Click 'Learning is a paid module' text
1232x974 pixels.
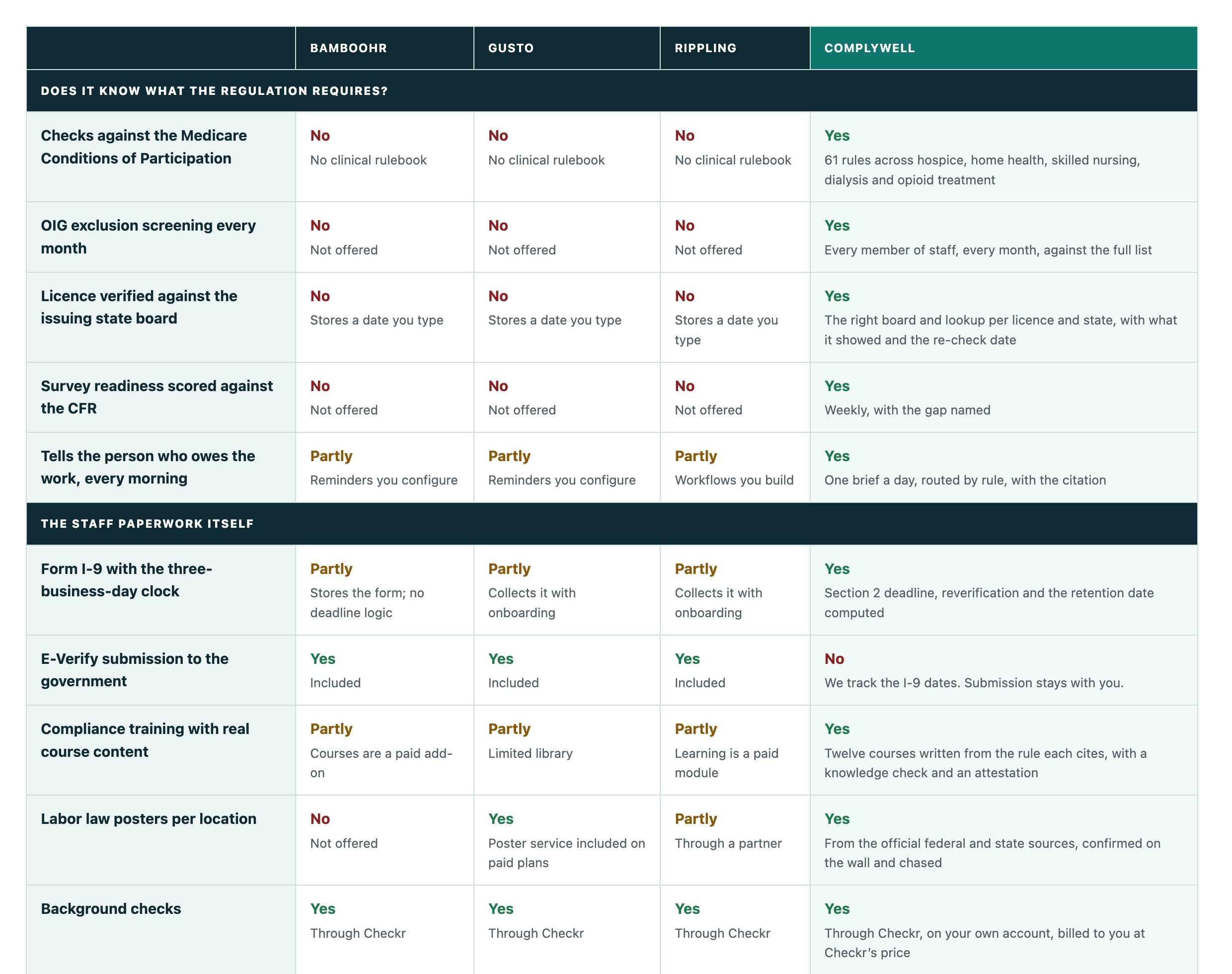click(726, 763)
